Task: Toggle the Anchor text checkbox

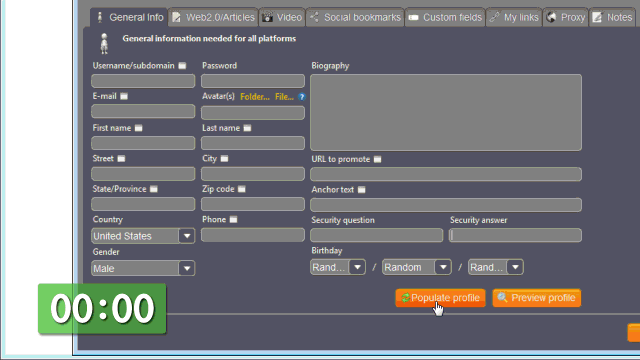Action: (362, 190)
